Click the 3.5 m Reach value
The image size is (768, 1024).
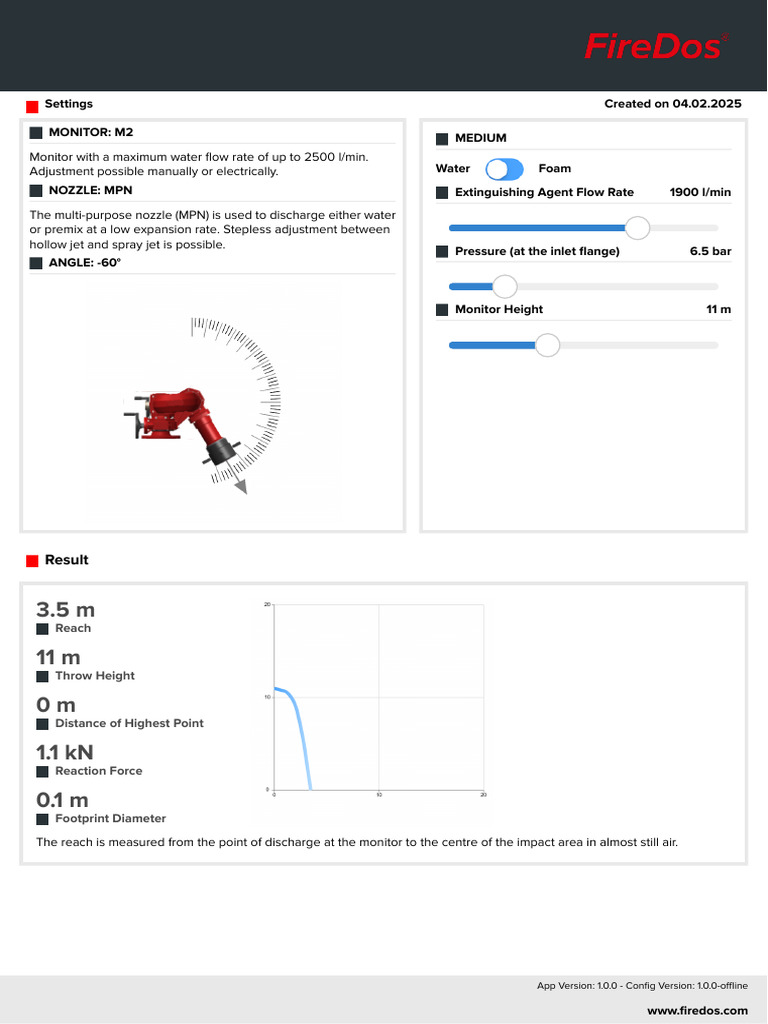[x=66, y=609]
